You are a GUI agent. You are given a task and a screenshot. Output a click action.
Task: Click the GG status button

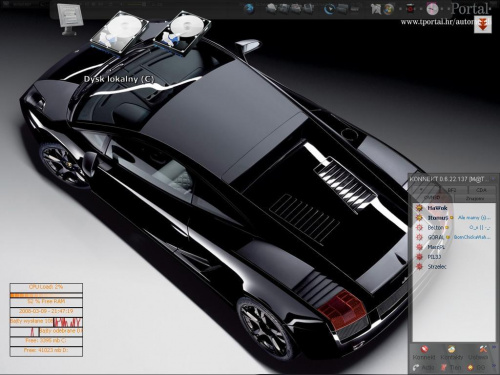click(x=476, y=367)
